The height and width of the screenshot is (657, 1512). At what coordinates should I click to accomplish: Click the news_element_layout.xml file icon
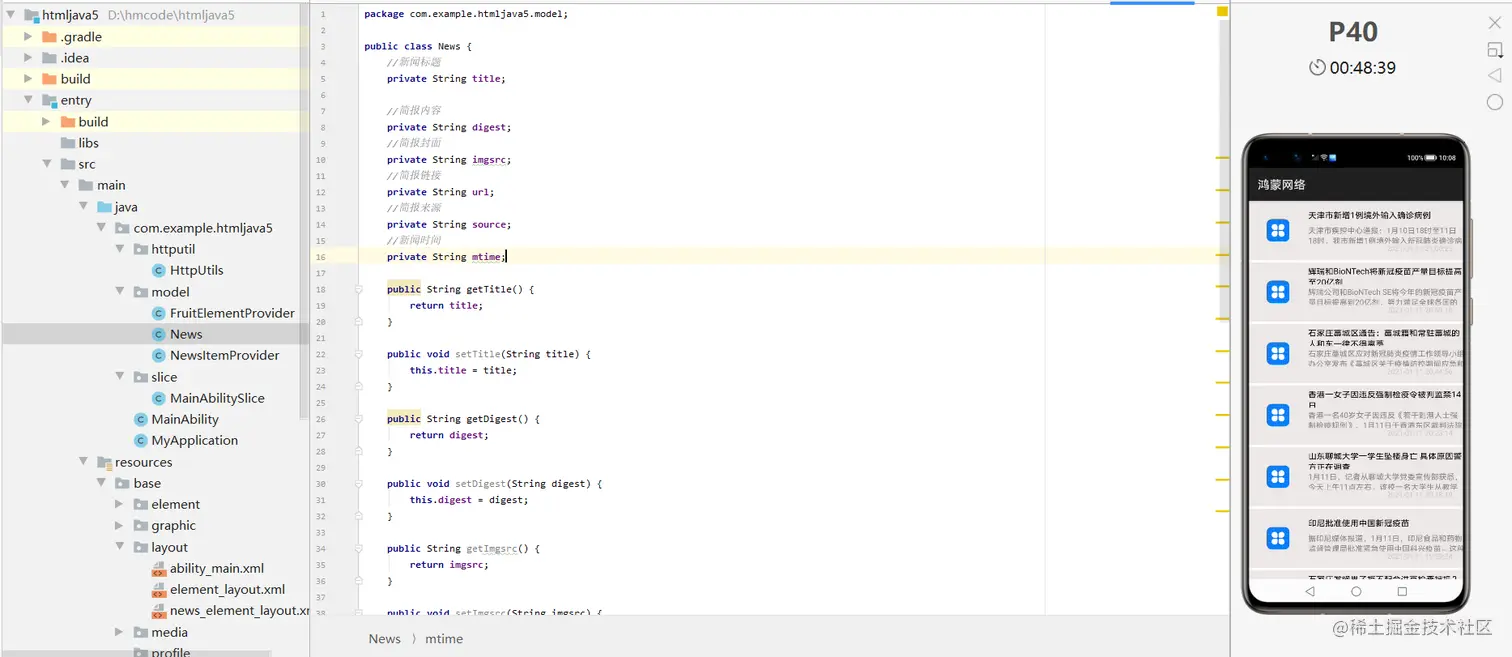[158, 610]
